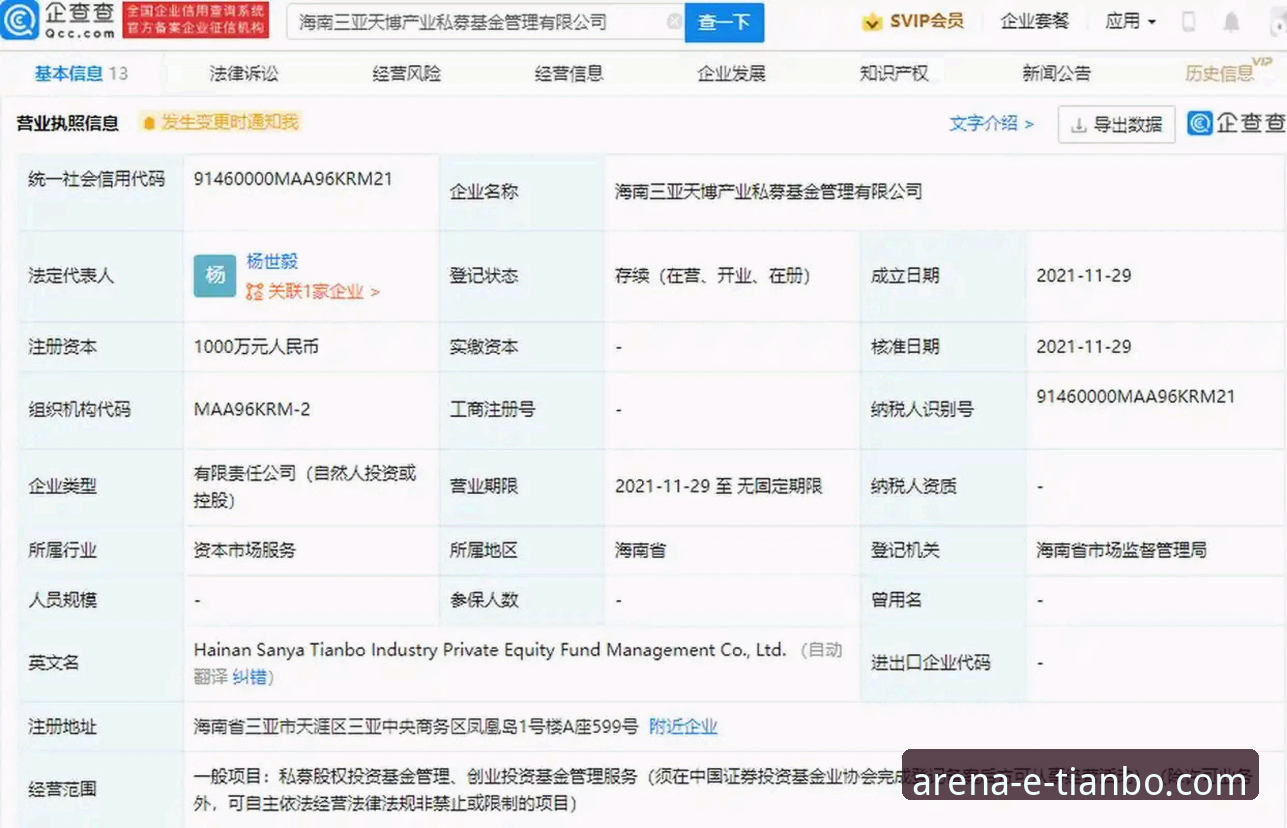Select 存续（在营、开业、在册） status value
The height and width of the screenshot is (828, 1287).
(712, 275)
